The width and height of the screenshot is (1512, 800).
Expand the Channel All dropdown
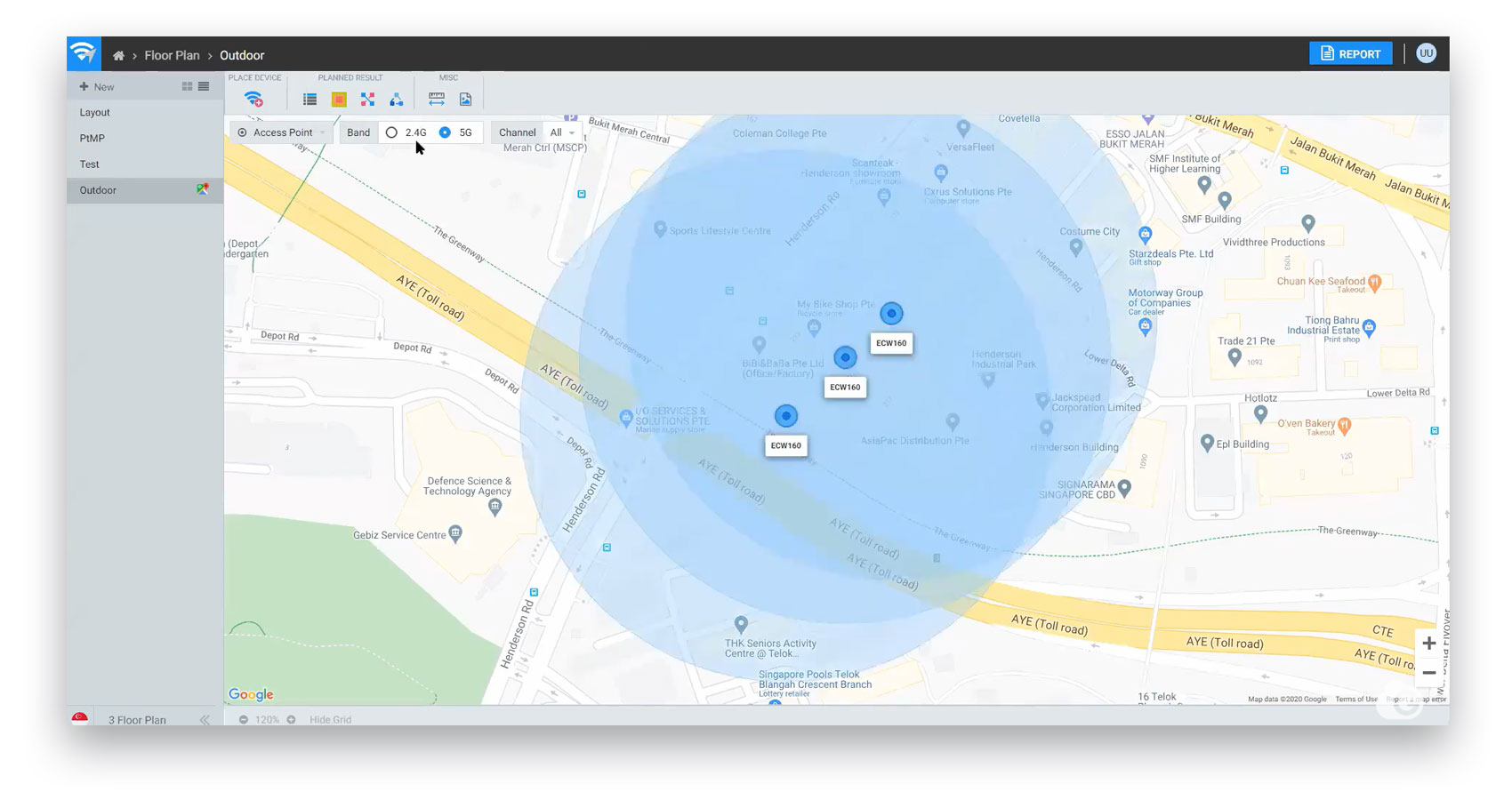pos(561,132)
